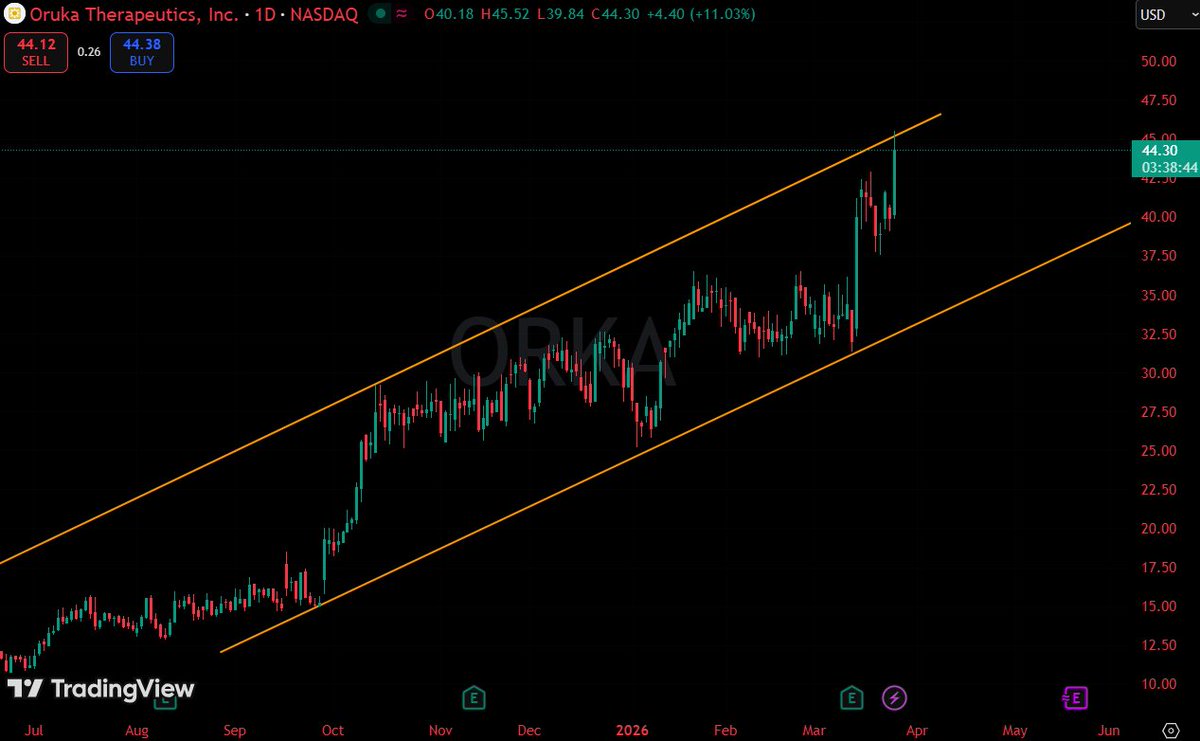1200x741 pixels.
Task: Click the Oruka Therapeutics symbol logo icon
Action: pyautogui.click(x=14, y=14)
